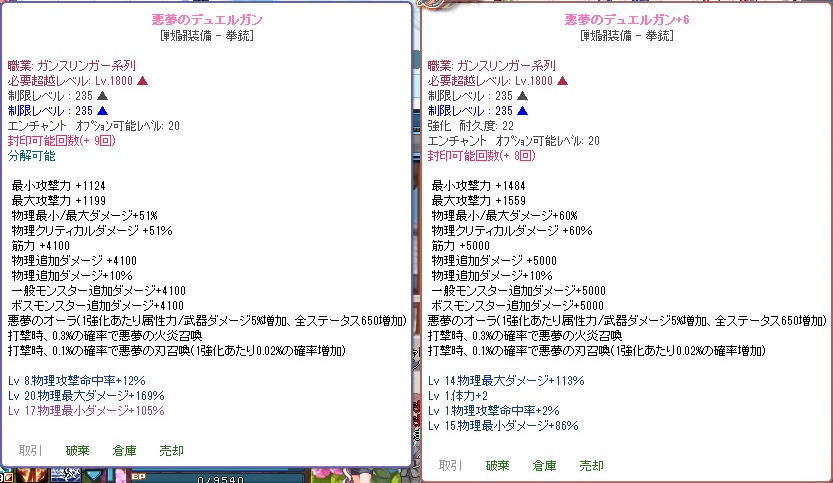Click 破棄 in the unenhanced 悪夢のデュエルガン panel
Screen dimensions: 833x483
click(78, 451)
